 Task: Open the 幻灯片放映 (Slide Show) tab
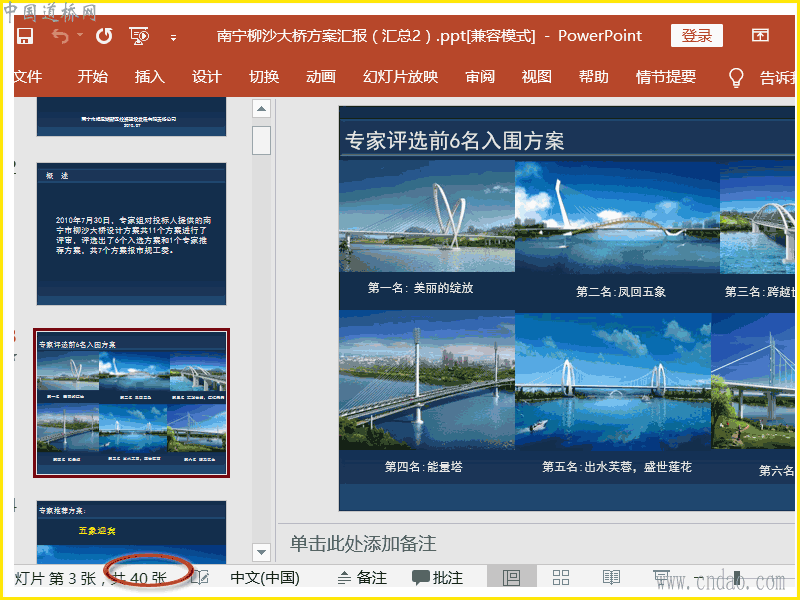tap(400, 77)
